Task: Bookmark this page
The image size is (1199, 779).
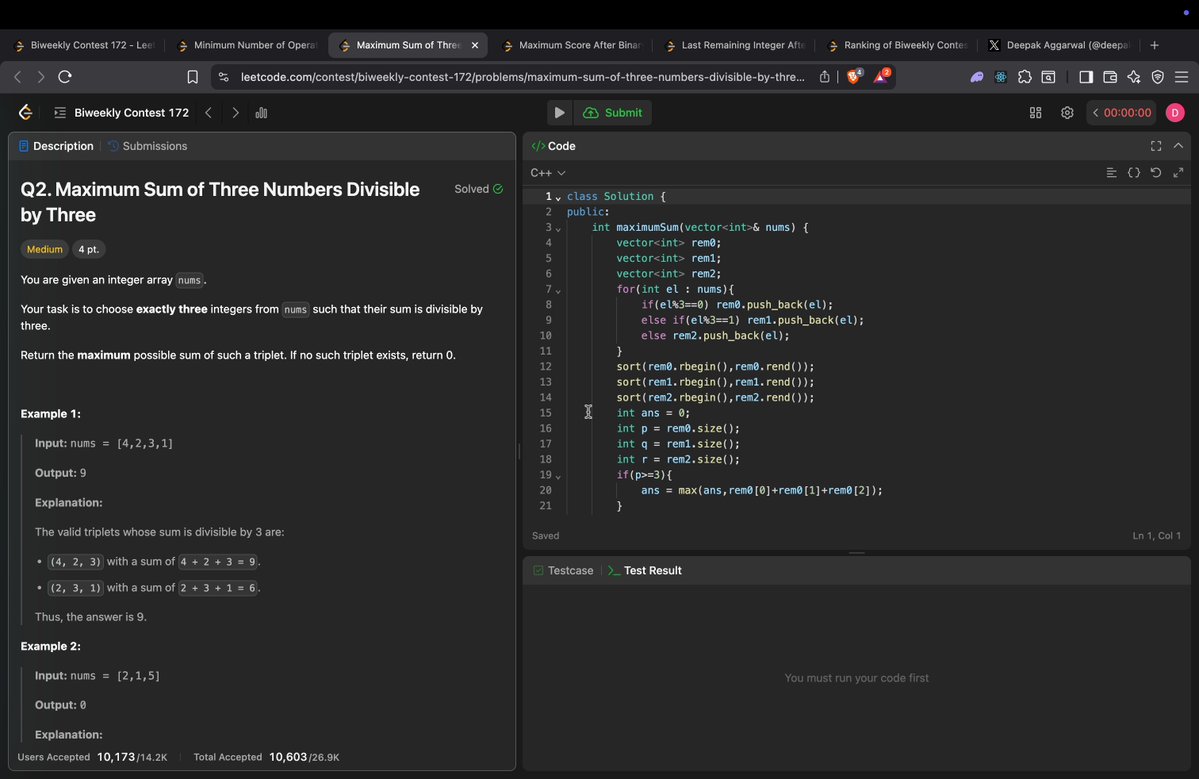Action: pyautogui.click(x=192, y=76)
